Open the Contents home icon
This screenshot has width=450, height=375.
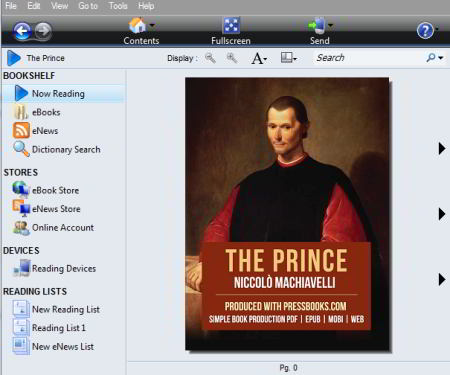pos(137,25)
